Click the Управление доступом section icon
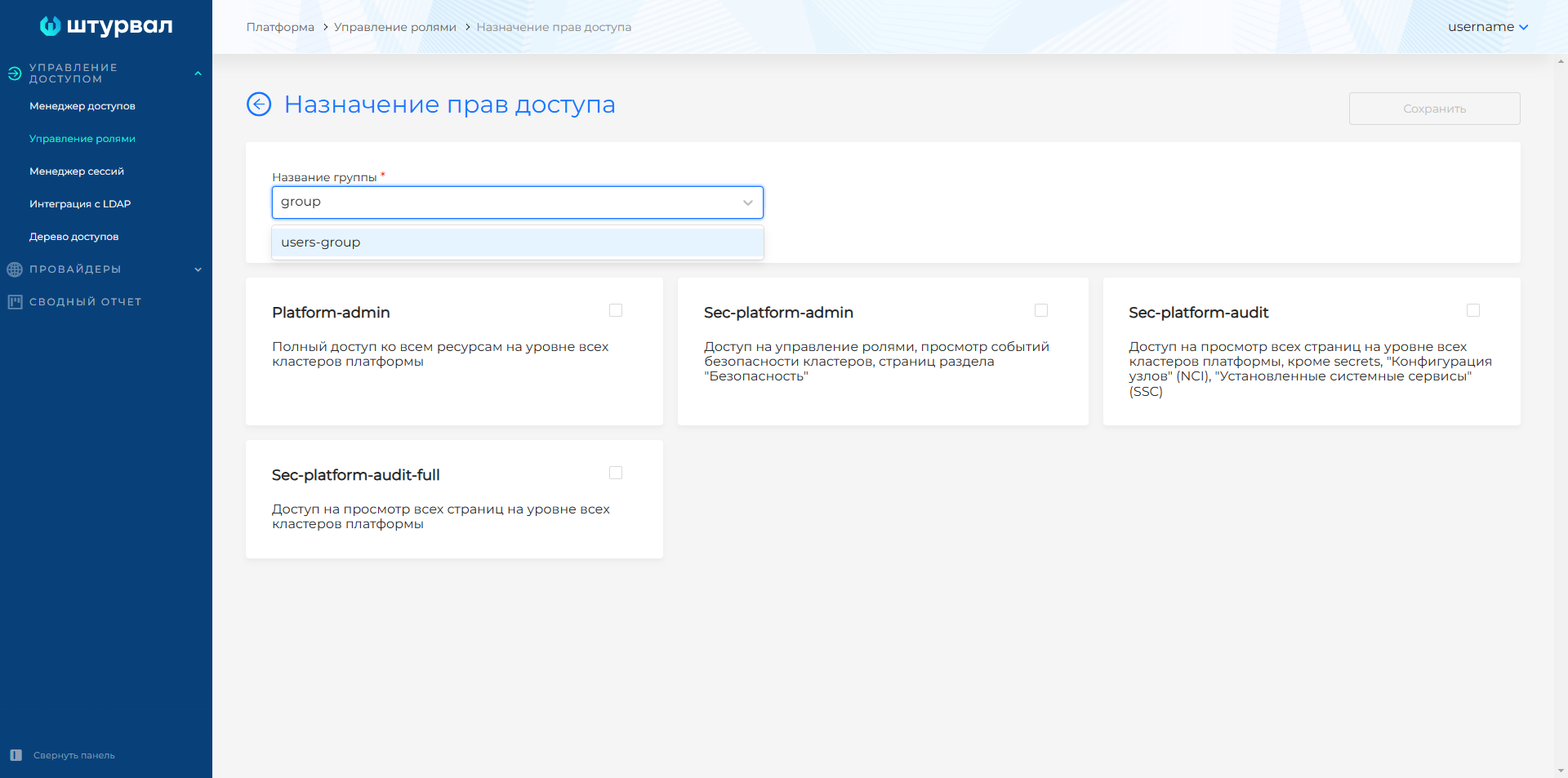The width and height of the screenshot is (1568, 778). (x=14, y=73)
